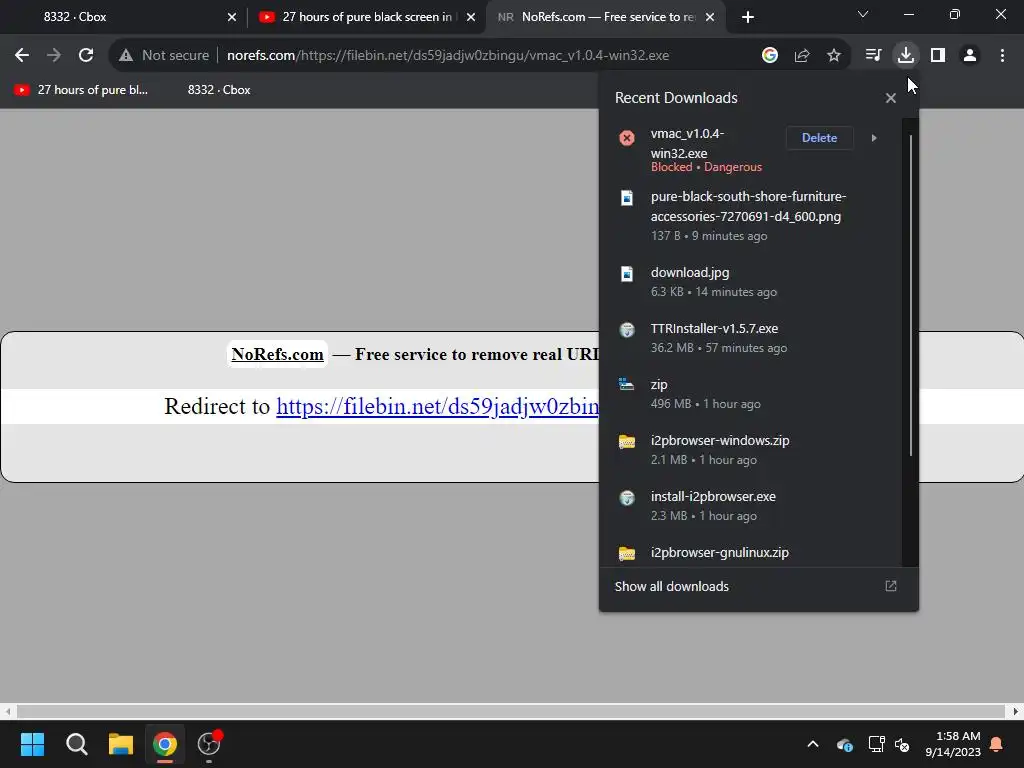Screen dimensions: 1024x768
Task: Follow the filebin.net redirect link
Action: click(x=438, y=406)
